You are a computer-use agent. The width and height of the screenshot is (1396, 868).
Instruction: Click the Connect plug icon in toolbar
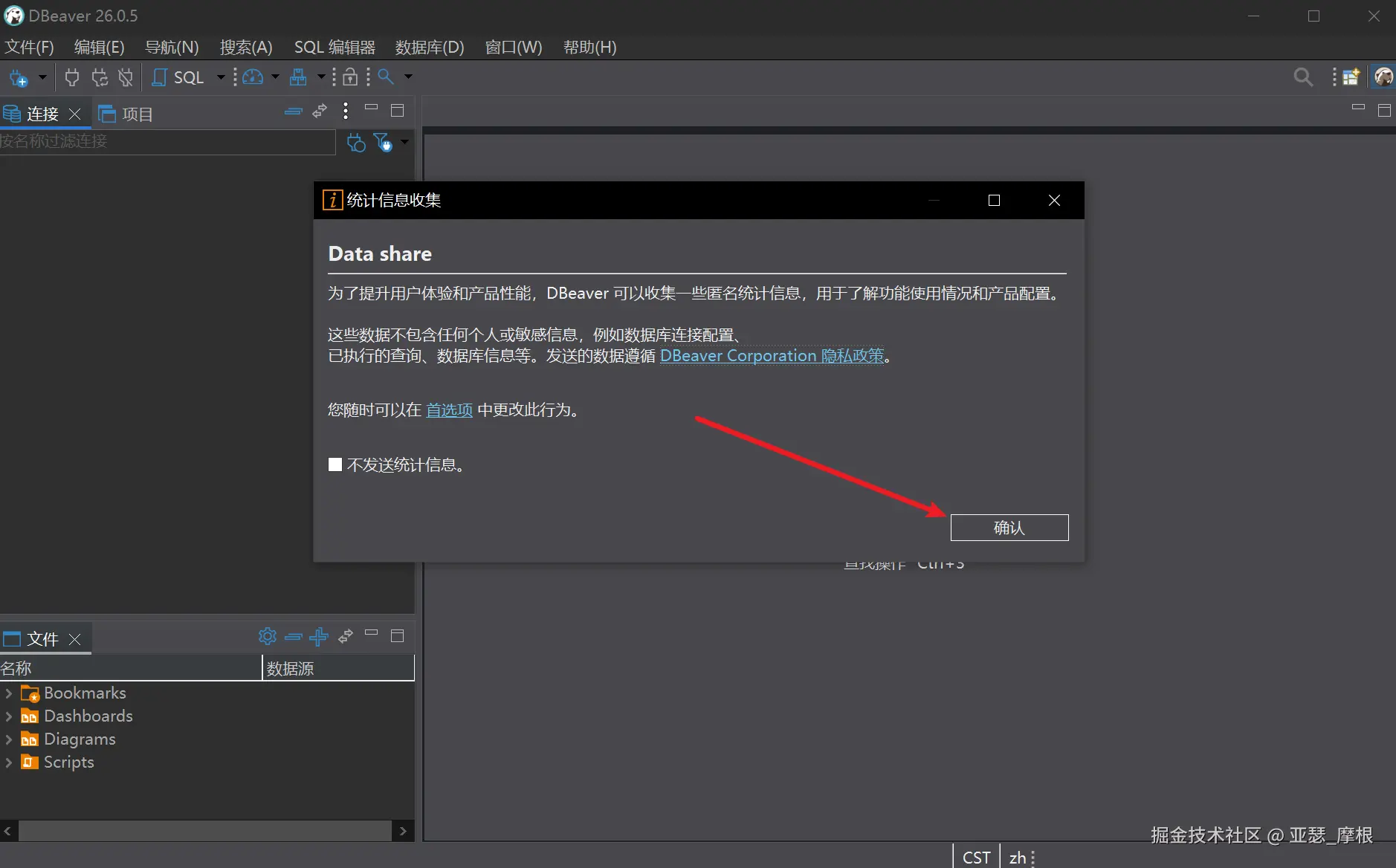click(x=72, y=77)
